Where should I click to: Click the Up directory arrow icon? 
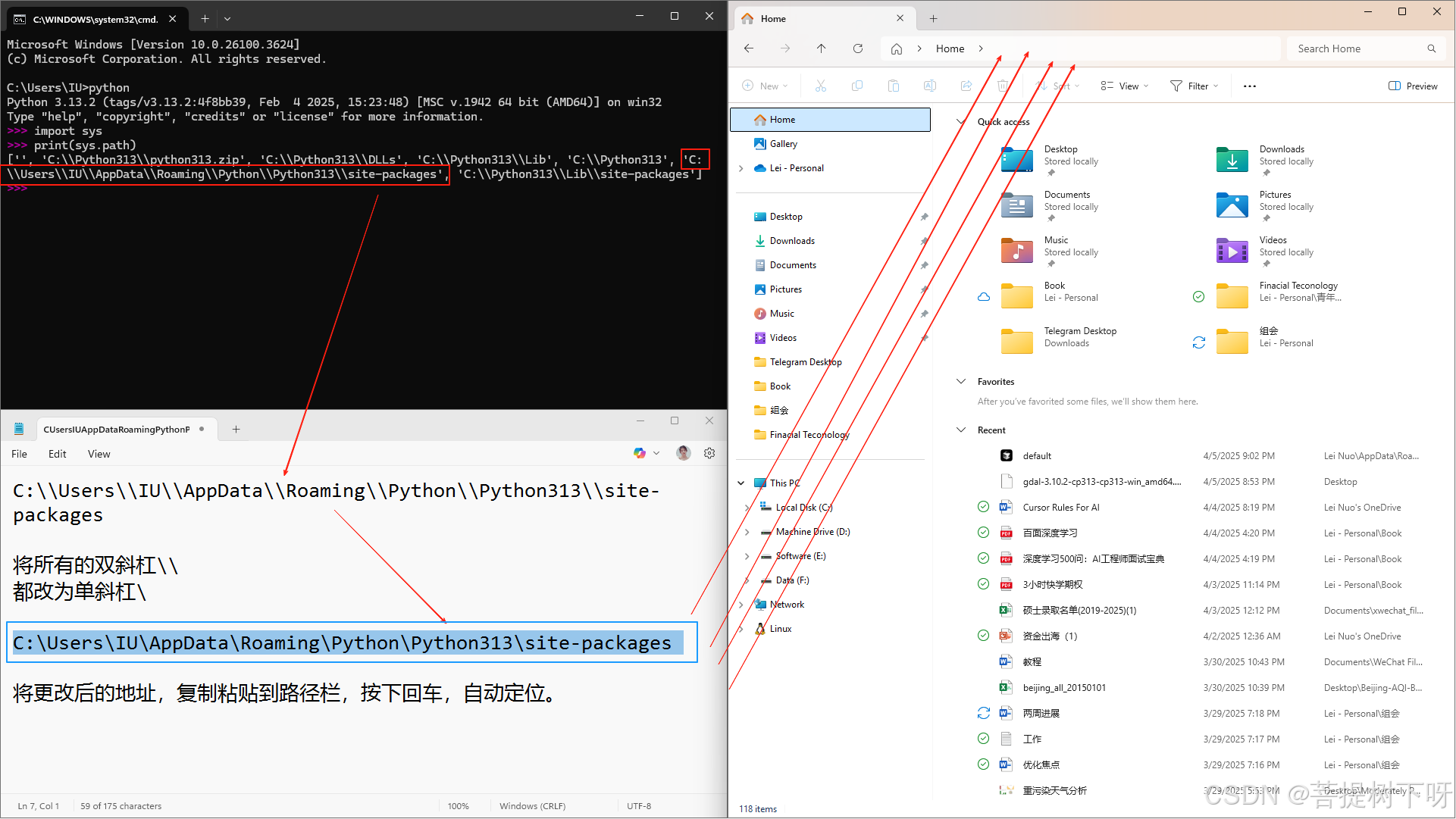[822, 48]
